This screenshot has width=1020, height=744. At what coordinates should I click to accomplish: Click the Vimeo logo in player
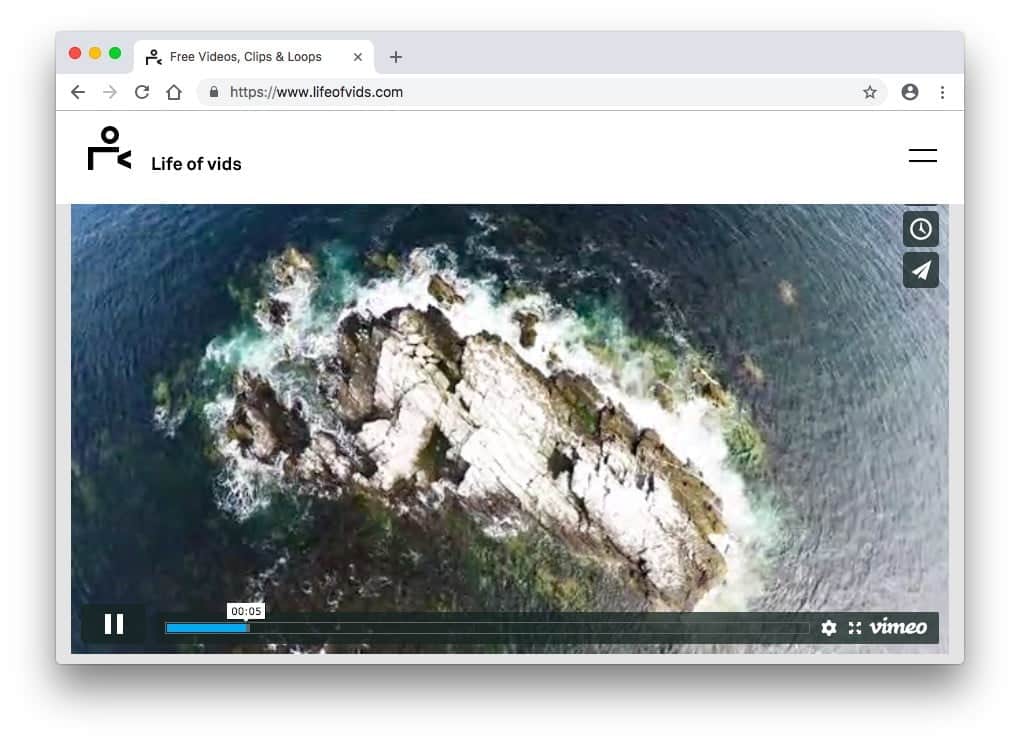[897, 628]
